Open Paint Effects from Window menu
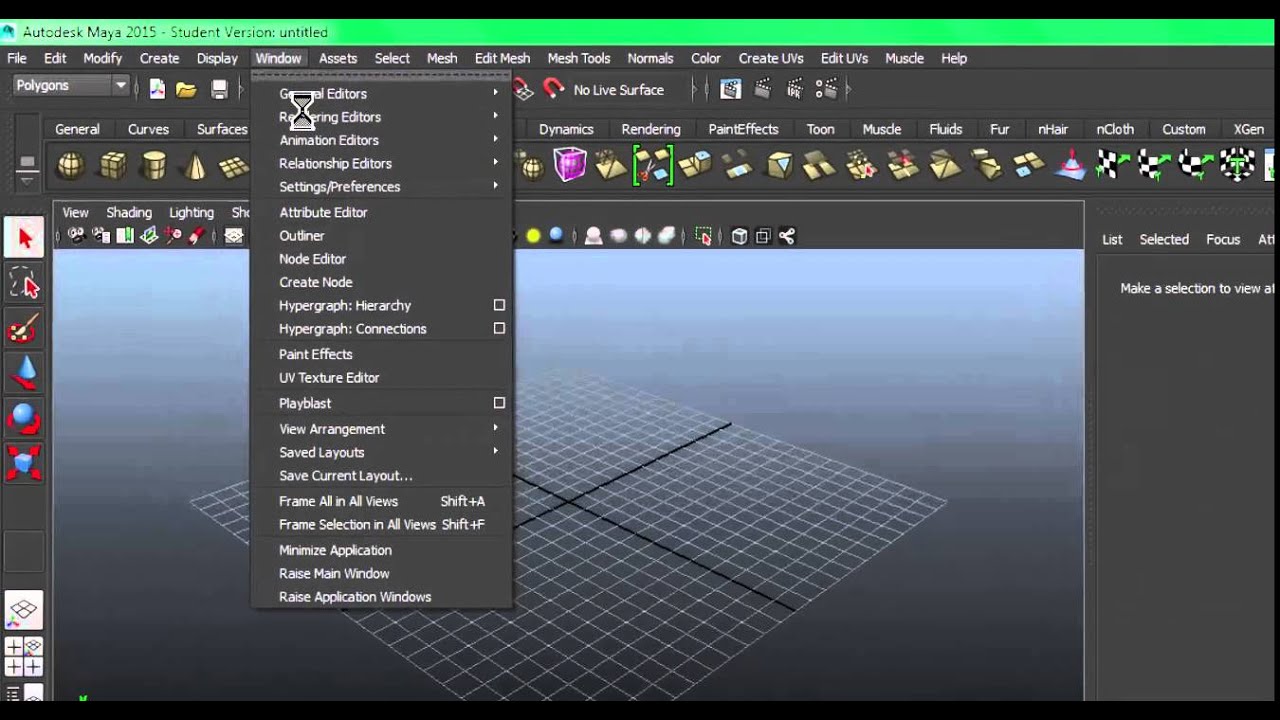The height and width of the screenshot is (720, 1280). pos(381,354)
